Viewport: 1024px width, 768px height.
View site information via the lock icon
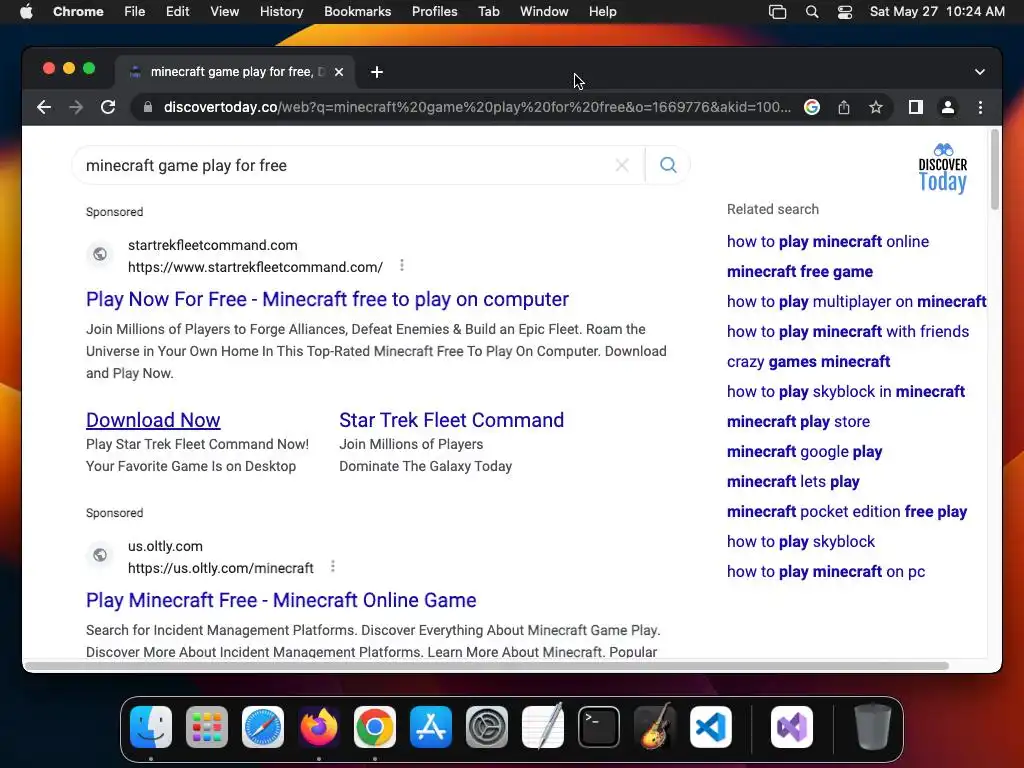[x=148, y=107]
